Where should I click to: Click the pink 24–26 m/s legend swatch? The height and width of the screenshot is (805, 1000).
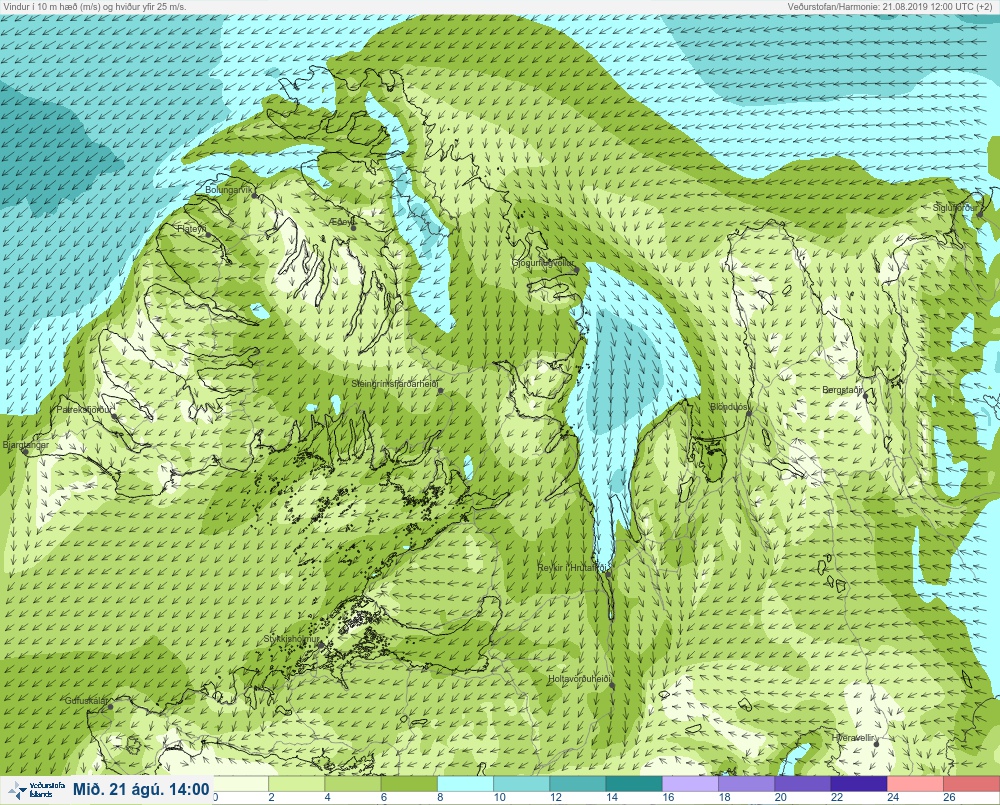[x=915, y=783]
